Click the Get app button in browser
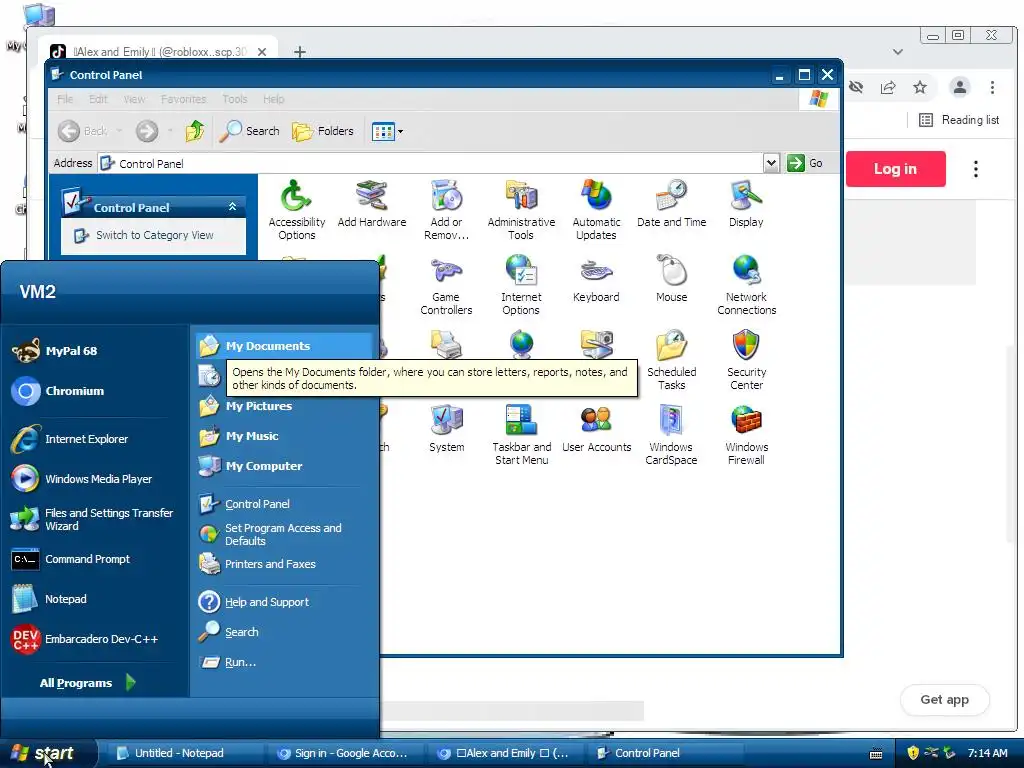 pyautogui.click(x=944, y=699)
